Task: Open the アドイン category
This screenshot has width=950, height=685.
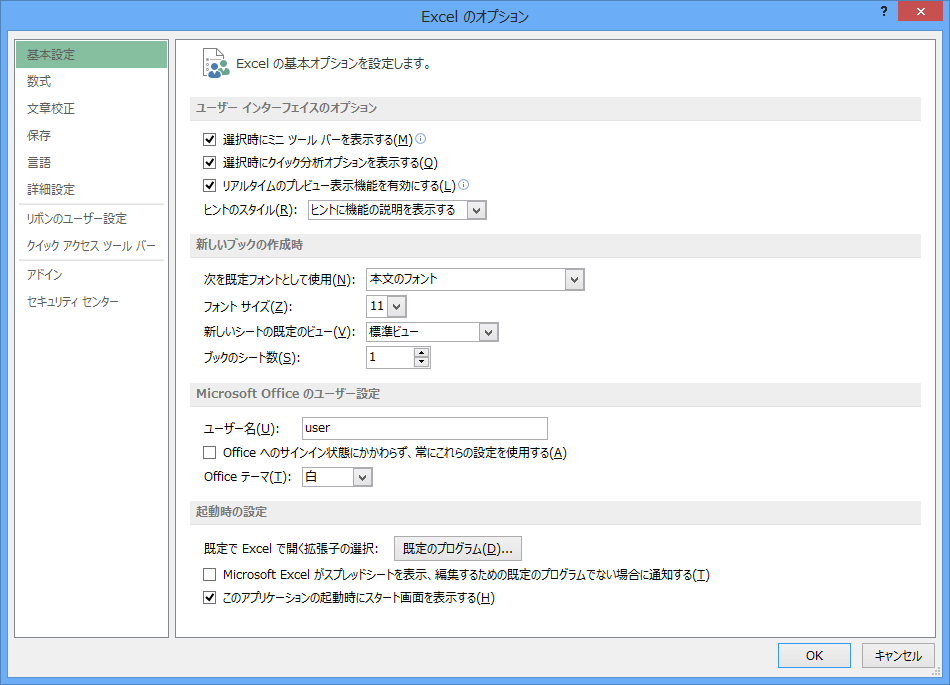Action: (x=91, y=275)
